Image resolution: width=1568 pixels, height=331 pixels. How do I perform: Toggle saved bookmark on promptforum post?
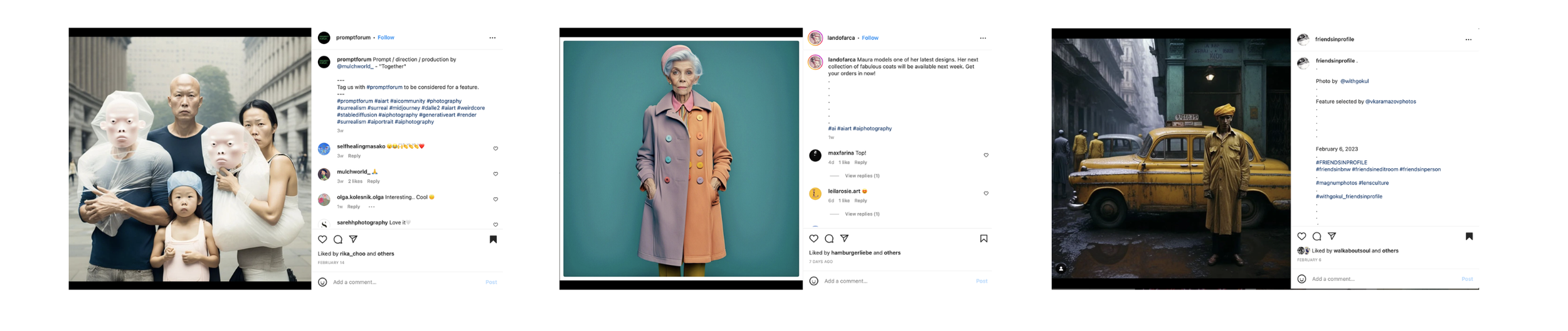tap(493, 239)
